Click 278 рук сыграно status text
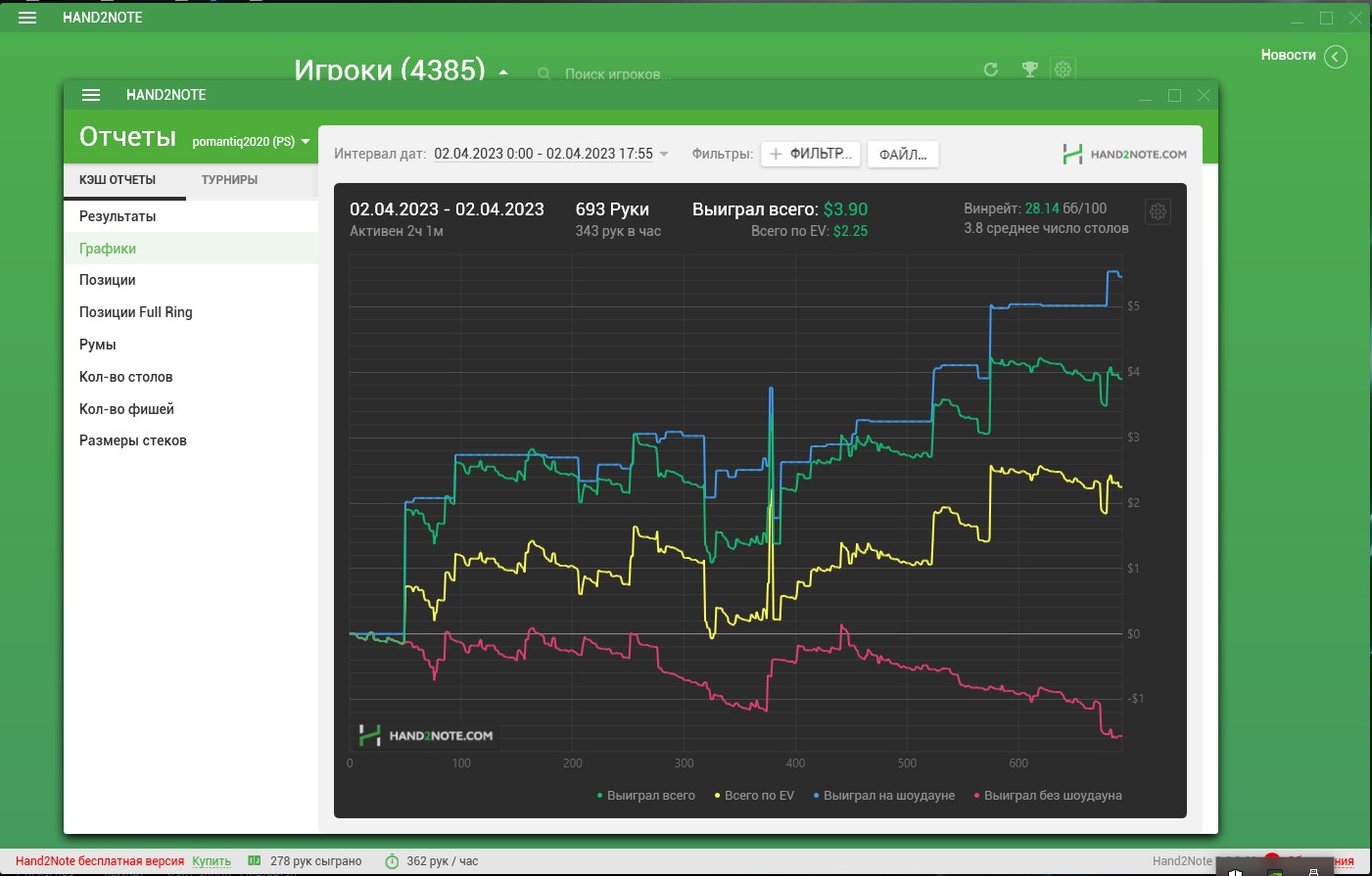Screen dimensions: 1372x876 (x=315, y=861)
